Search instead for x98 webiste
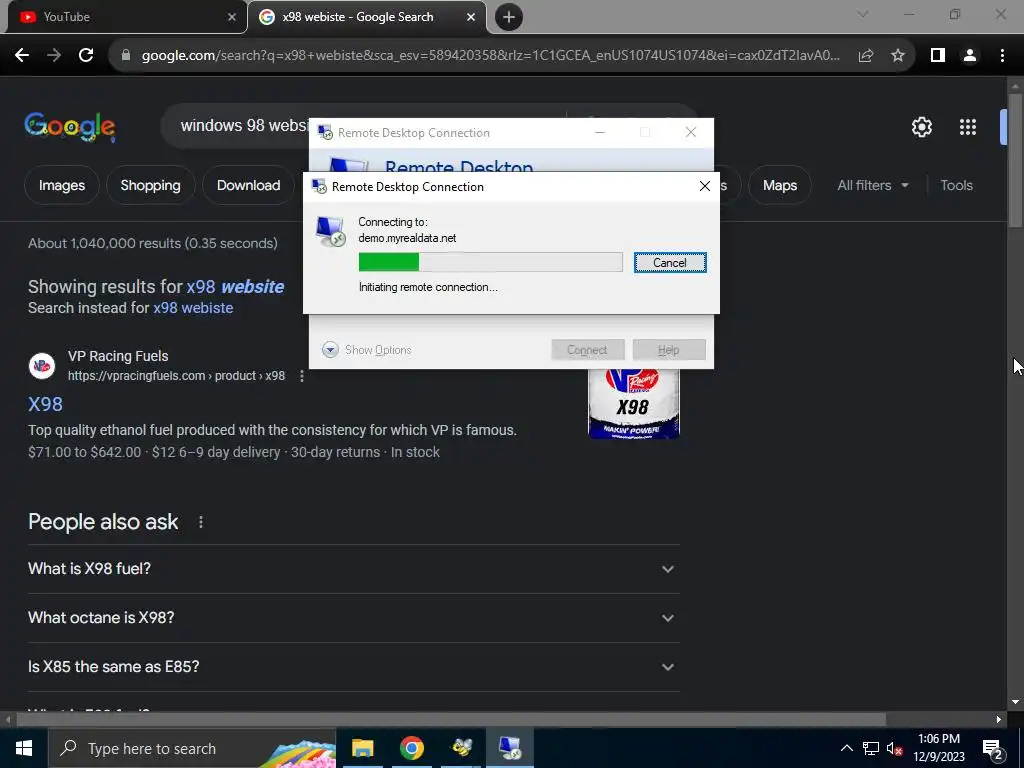 point(193,308)
